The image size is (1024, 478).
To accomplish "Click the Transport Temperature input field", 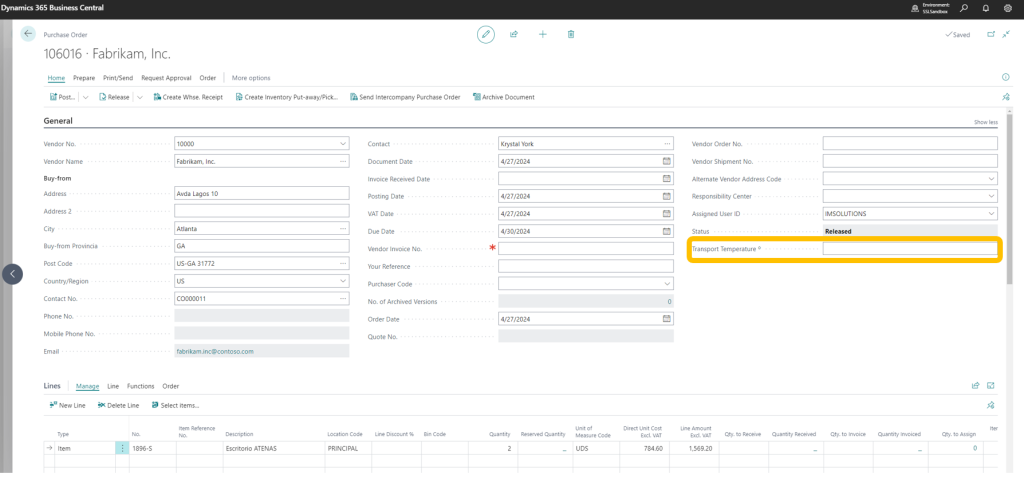I will tap(910, 249).
